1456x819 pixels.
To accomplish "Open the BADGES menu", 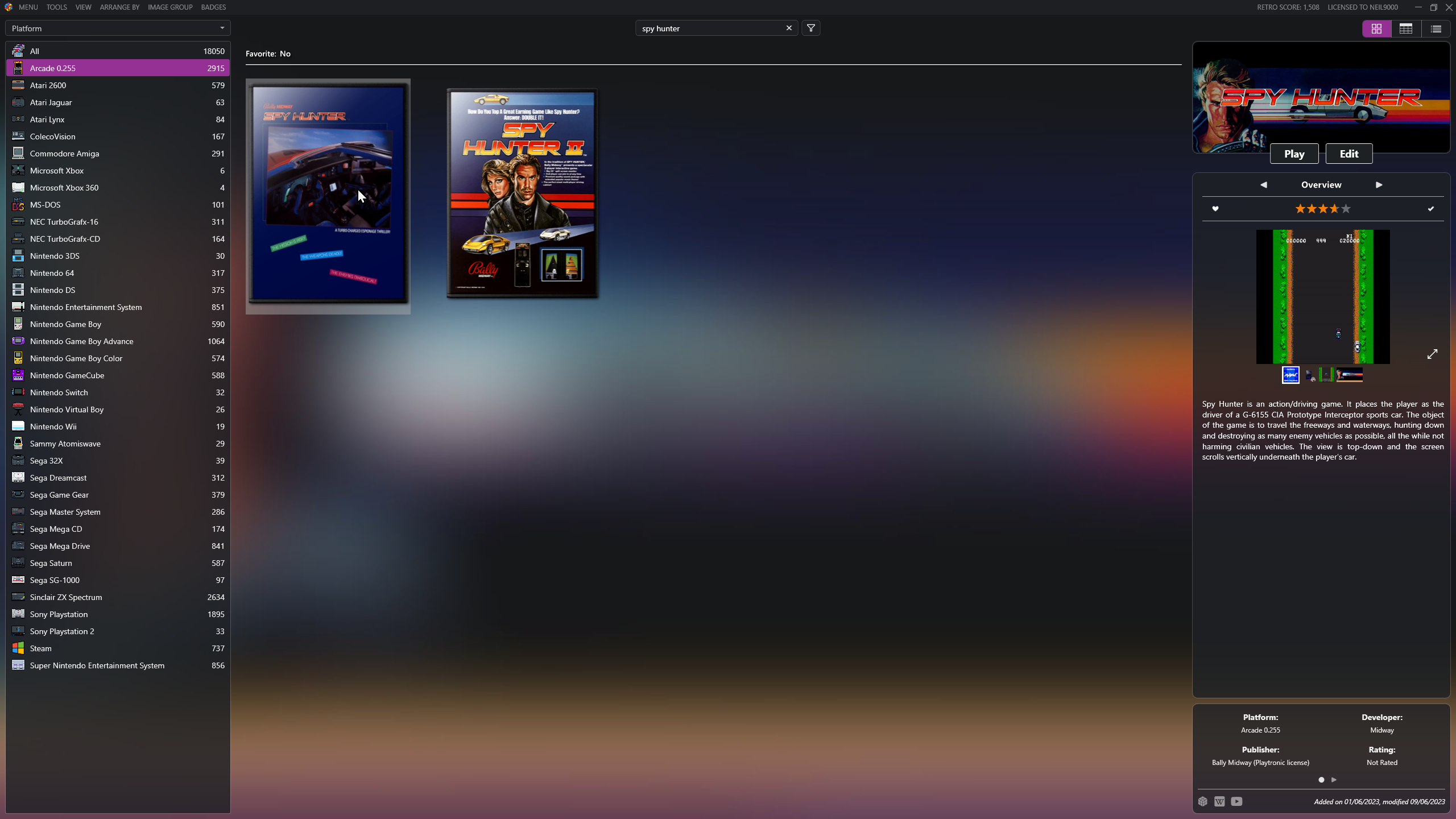I will pos(213,7).
